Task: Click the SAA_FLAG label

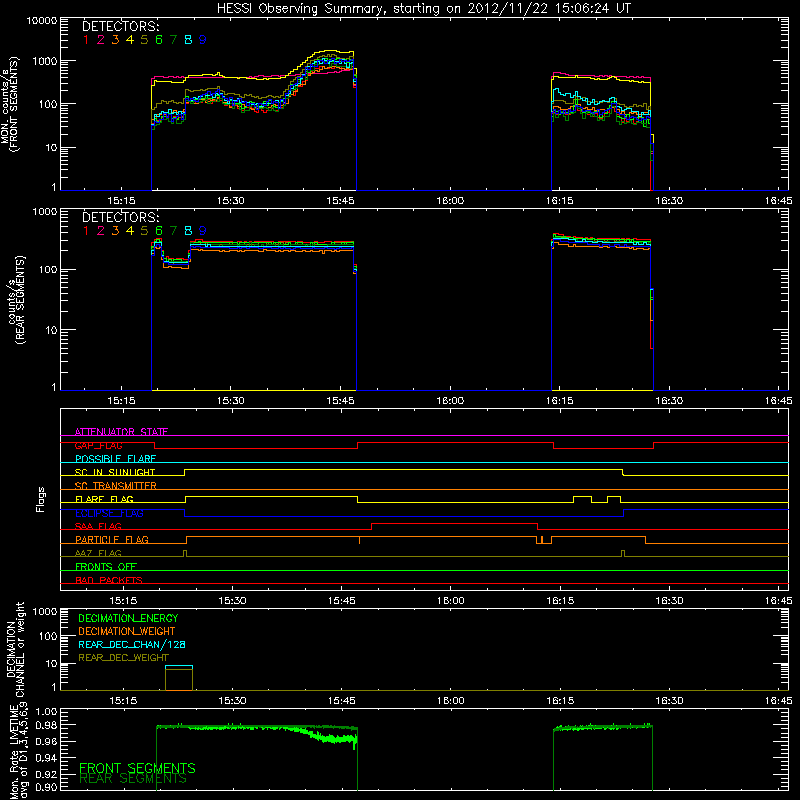Action: [x=98, y=526]
